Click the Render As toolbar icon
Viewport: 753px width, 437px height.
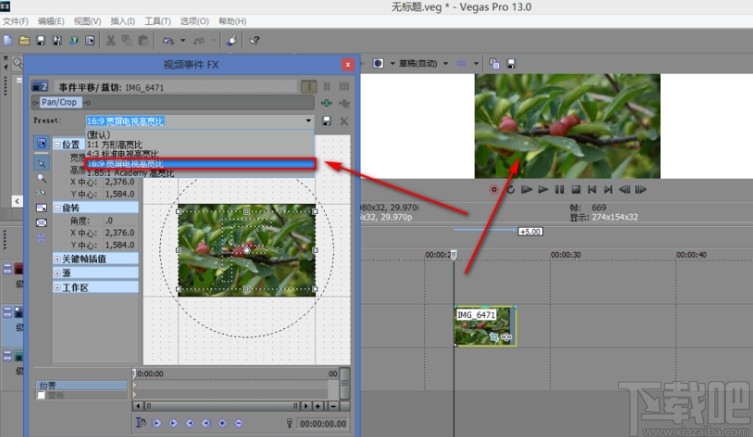click(x=73, y=40)
